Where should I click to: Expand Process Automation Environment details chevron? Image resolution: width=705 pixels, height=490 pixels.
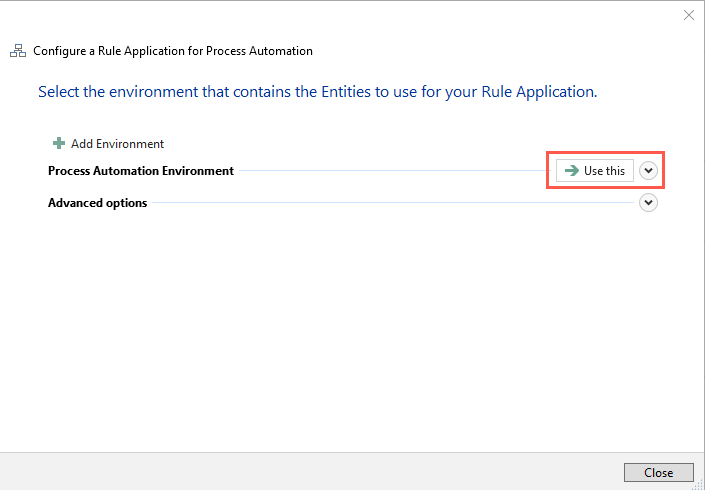tap(649, 171)
